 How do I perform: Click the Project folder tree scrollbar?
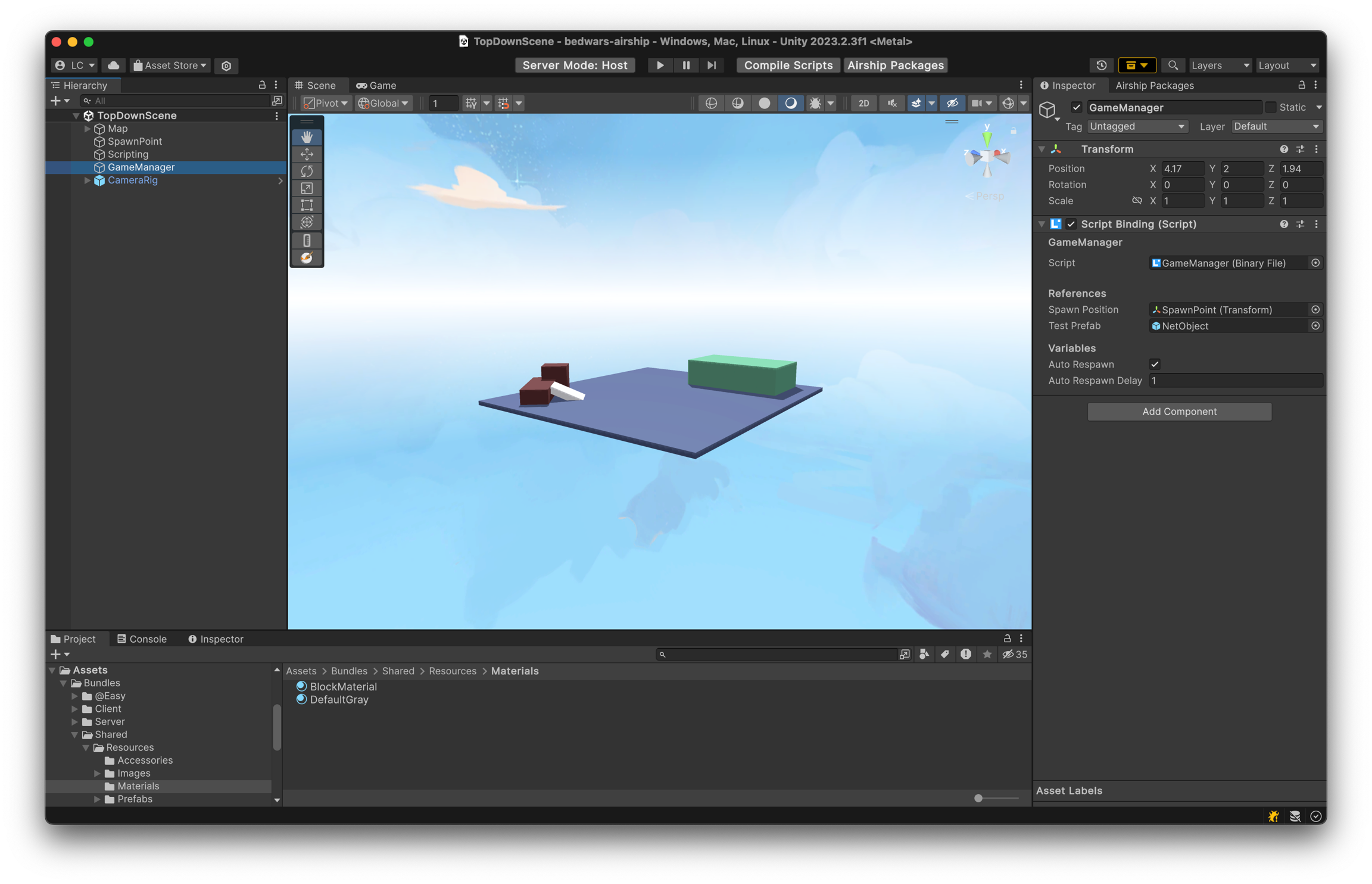pyautogui.click(x=277, y=728)
